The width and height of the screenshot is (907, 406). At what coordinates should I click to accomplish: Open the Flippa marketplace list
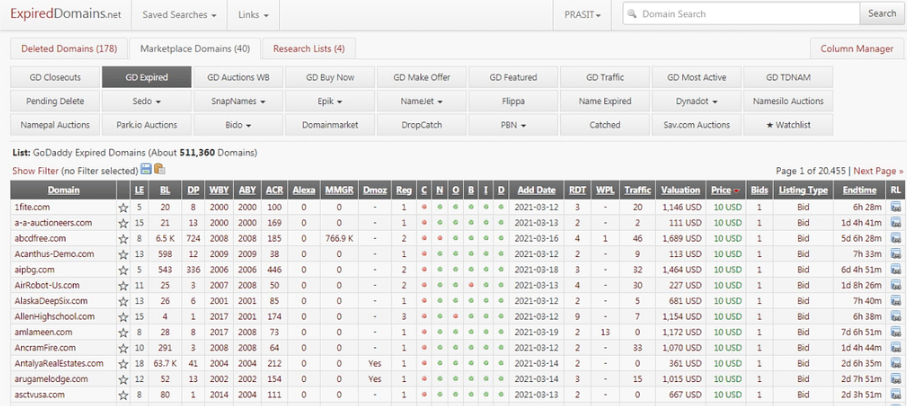pos(513,101)
